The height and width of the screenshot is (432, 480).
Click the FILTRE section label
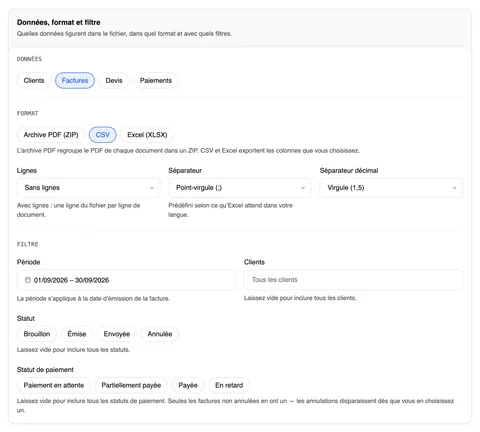click(28, 244)
